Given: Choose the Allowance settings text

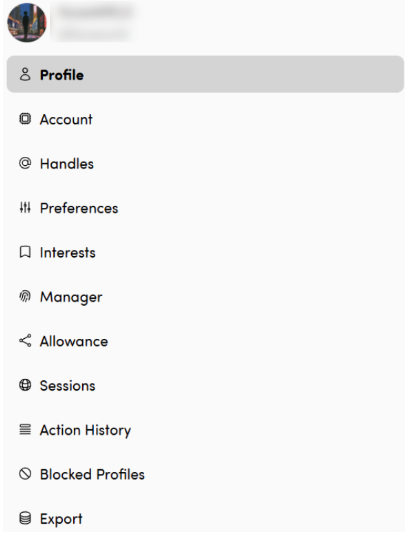Looking at the screenshot, I should coord(74,341).
